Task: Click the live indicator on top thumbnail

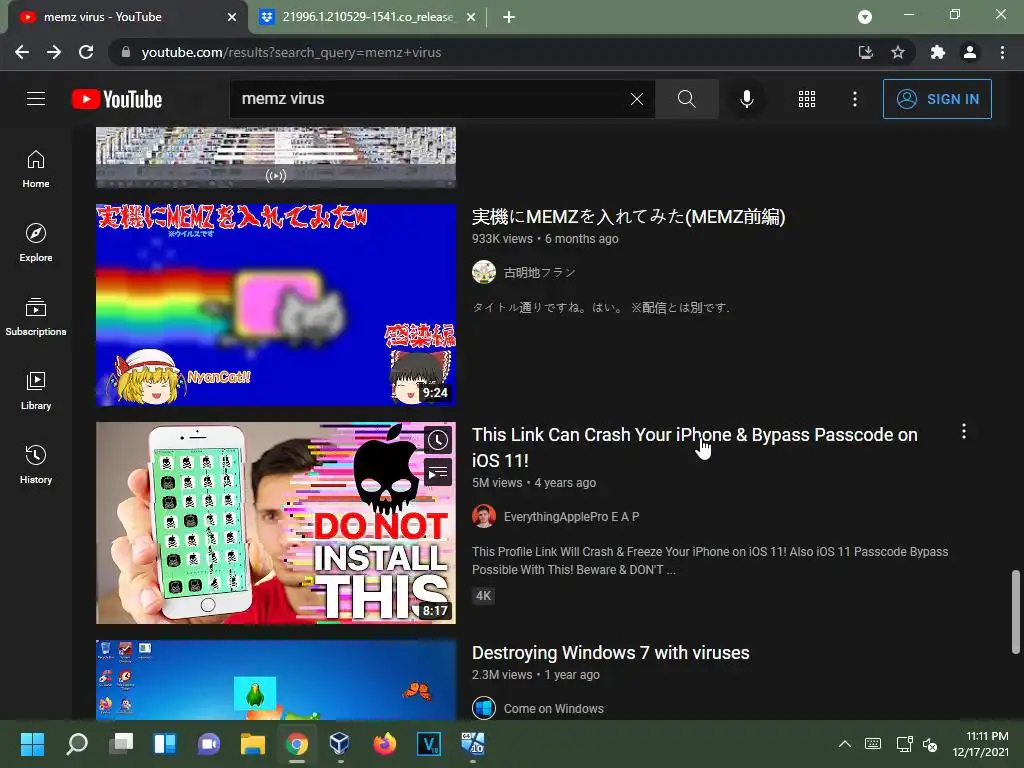Action: (x=276, y=176)
